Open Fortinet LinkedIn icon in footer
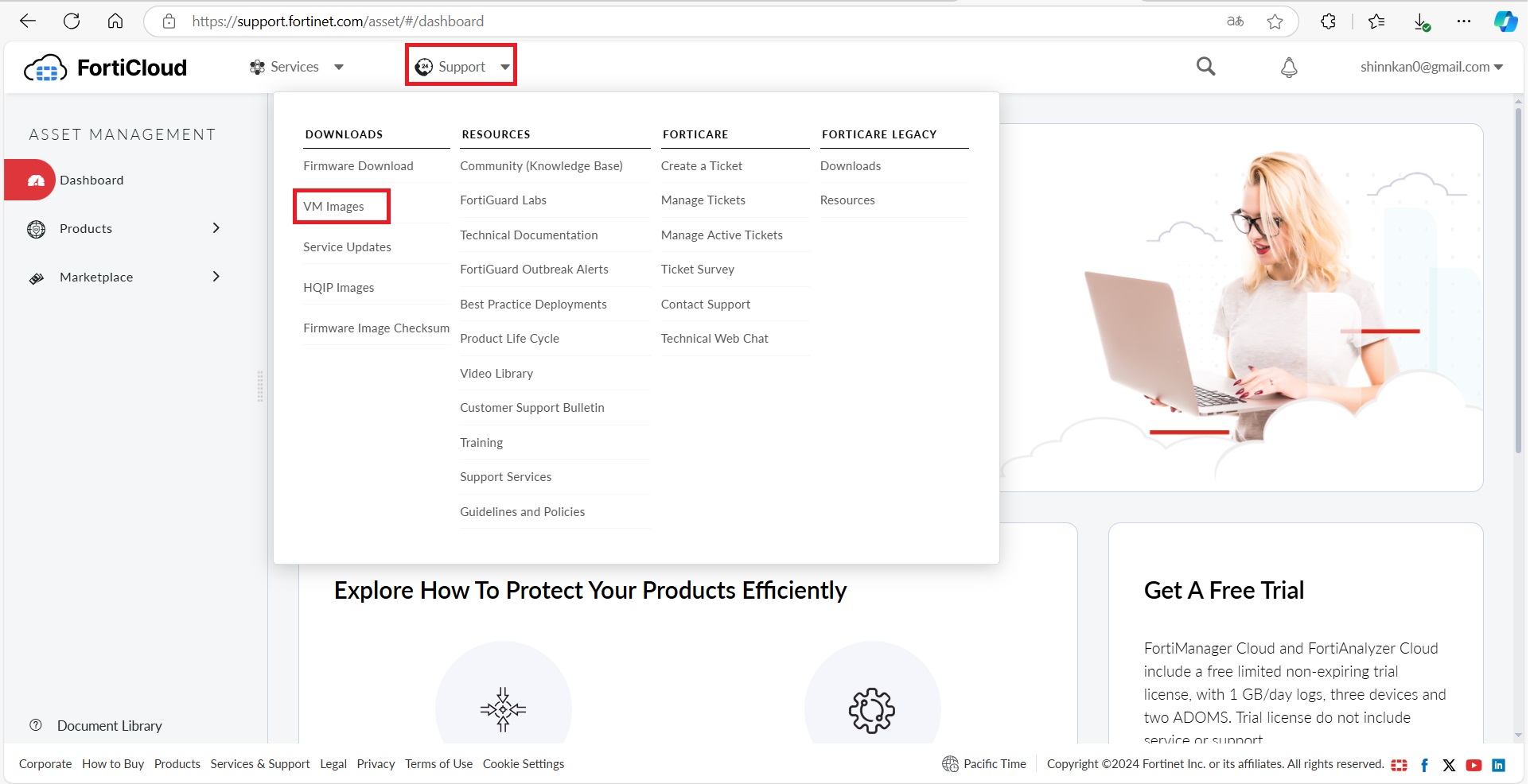Image resolution: width=1530 pixels, height=784 pixels. pyautogui.click(x=1498, y=765)
